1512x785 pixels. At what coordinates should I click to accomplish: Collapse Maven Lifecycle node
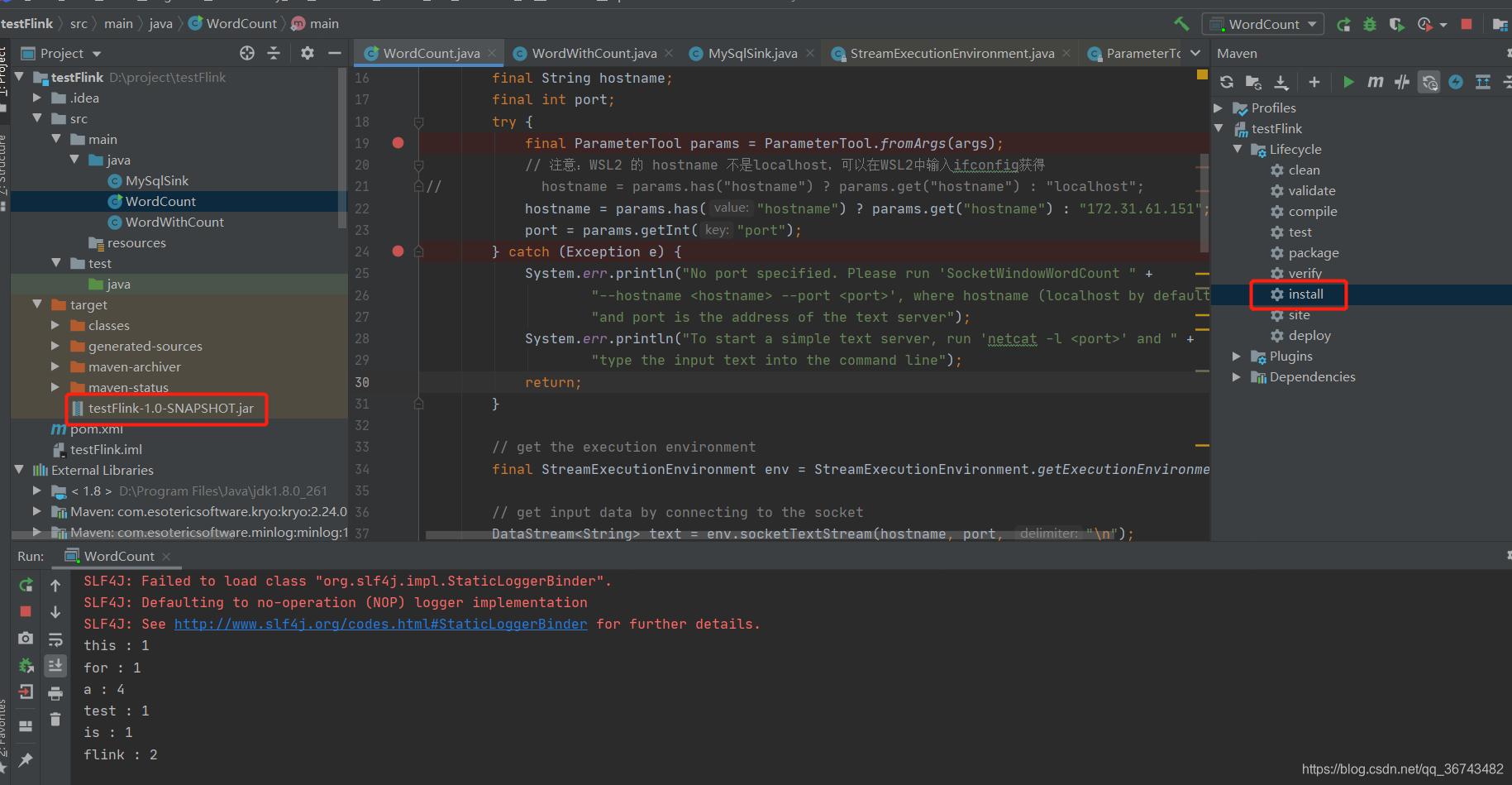click(1238, 149)
